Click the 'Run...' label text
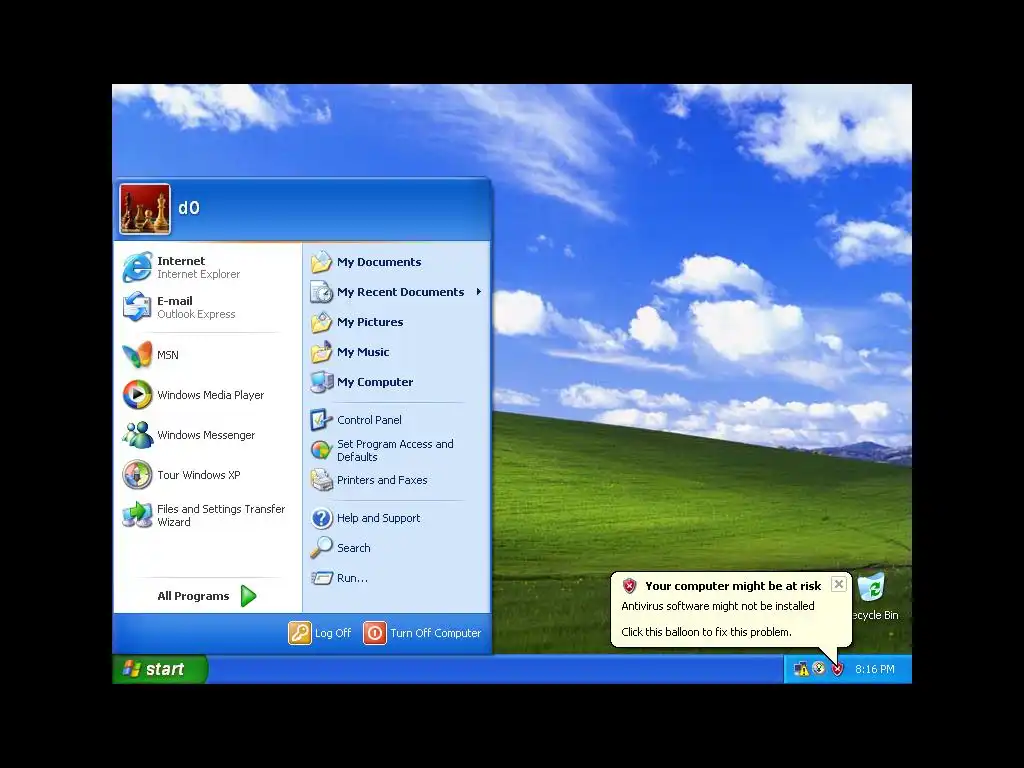 pyautogui.click(x=352, y=578)
